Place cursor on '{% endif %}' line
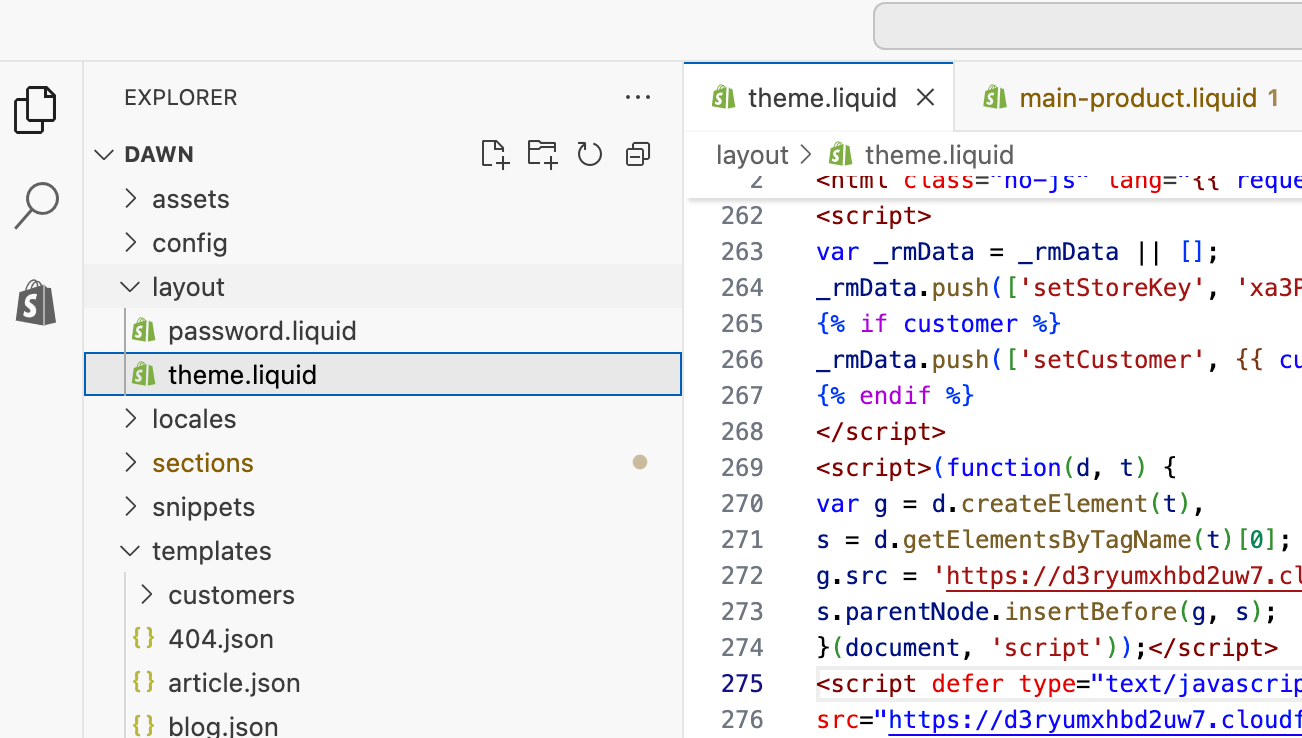The height and width of the screenshot is (738, 1302). pos(895,395)
